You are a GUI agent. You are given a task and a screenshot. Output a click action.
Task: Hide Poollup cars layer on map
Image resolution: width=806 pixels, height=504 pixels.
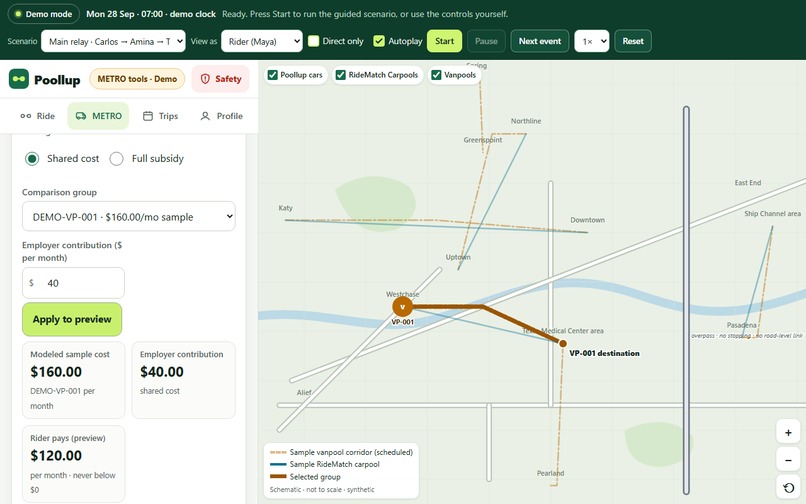pyautogui.click(x=272, y=75)
